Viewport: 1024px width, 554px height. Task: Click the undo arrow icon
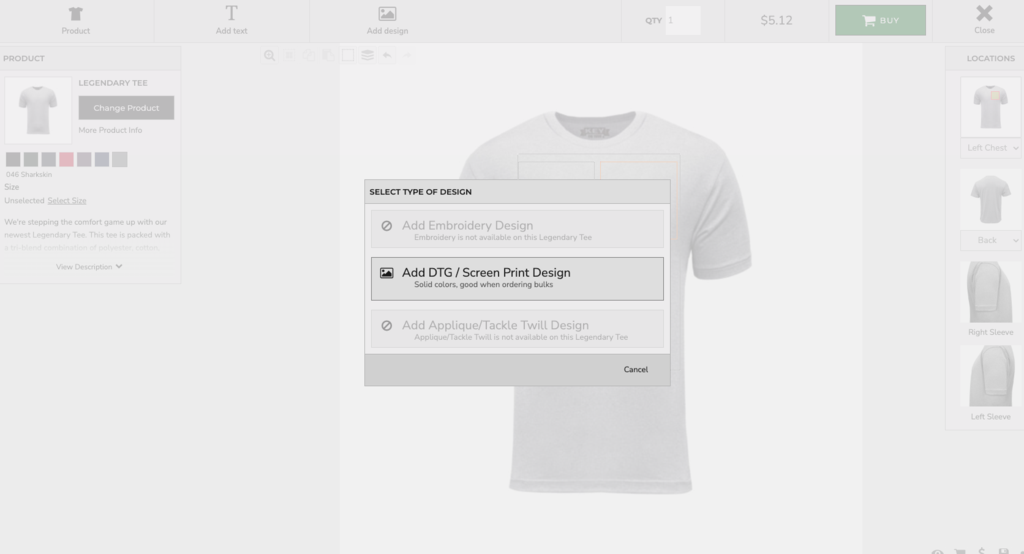(x=387, y=56)
